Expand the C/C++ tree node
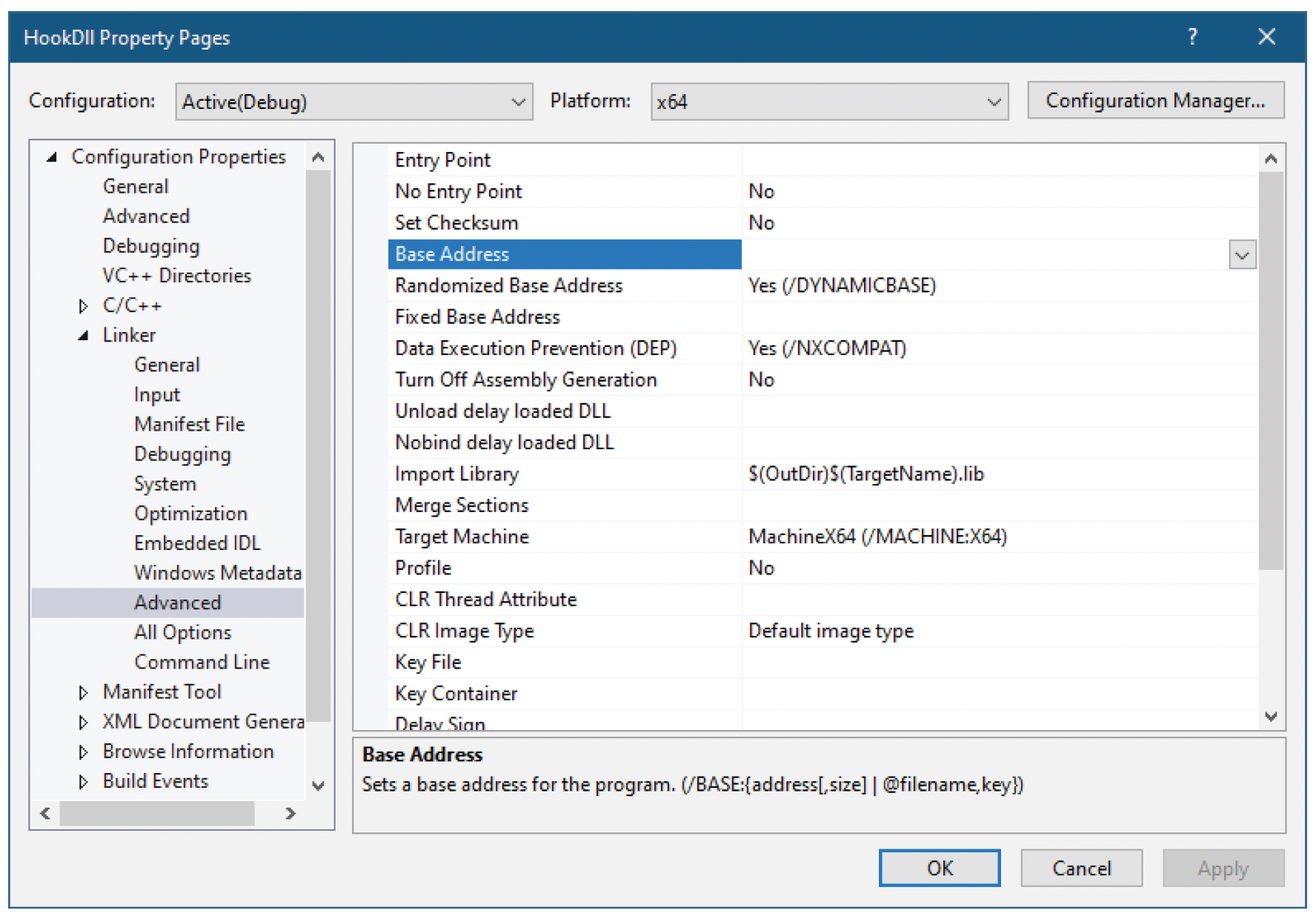Screen dimensions: 1316x919 point(83,306)
